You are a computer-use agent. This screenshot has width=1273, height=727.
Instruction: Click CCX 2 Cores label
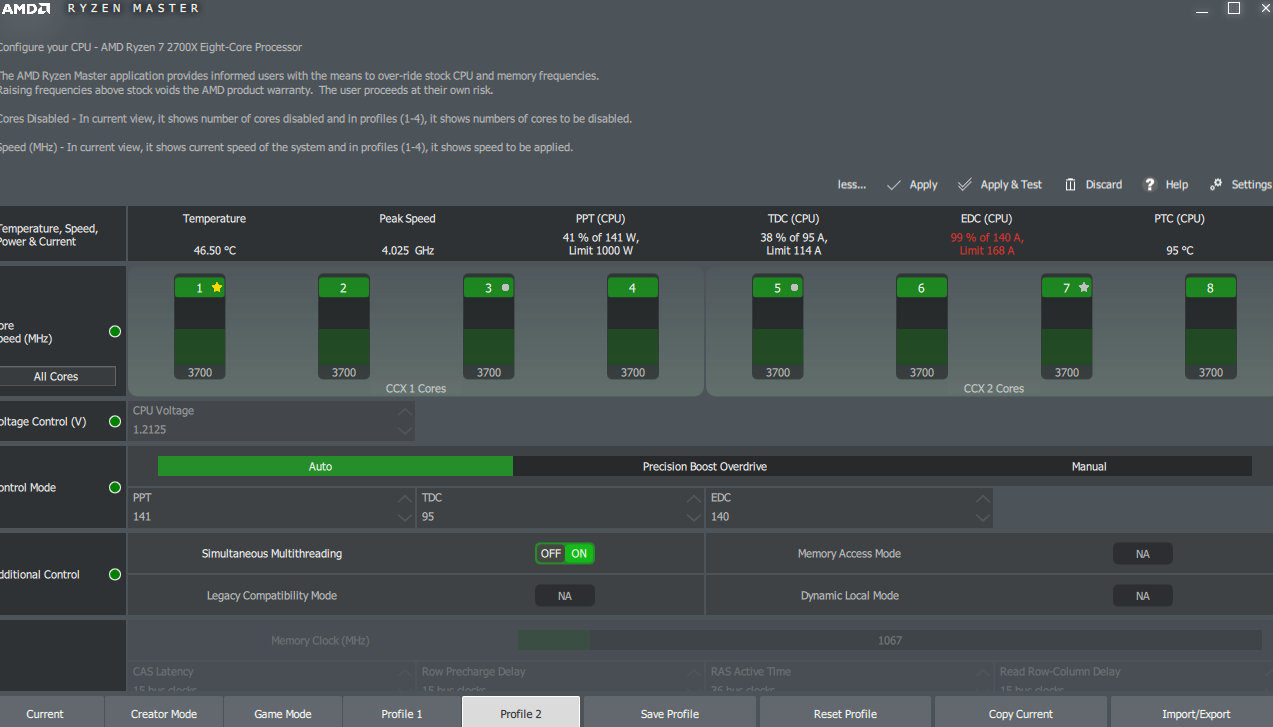[994, 388]
